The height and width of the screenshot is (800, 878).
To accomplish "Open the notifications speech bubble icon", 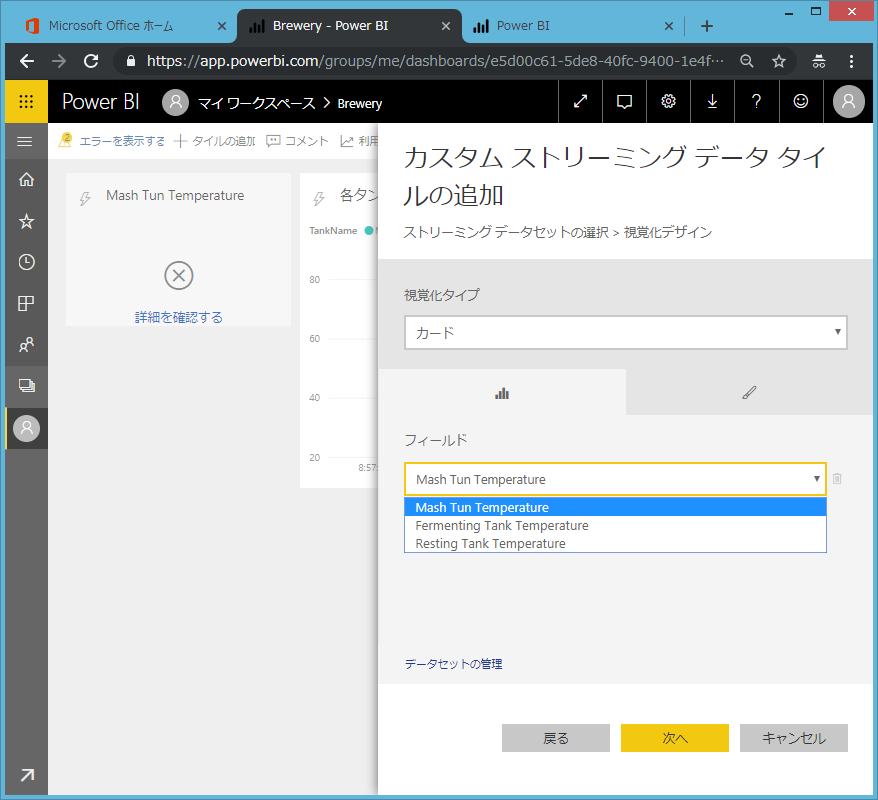I will tap(624, 101).
